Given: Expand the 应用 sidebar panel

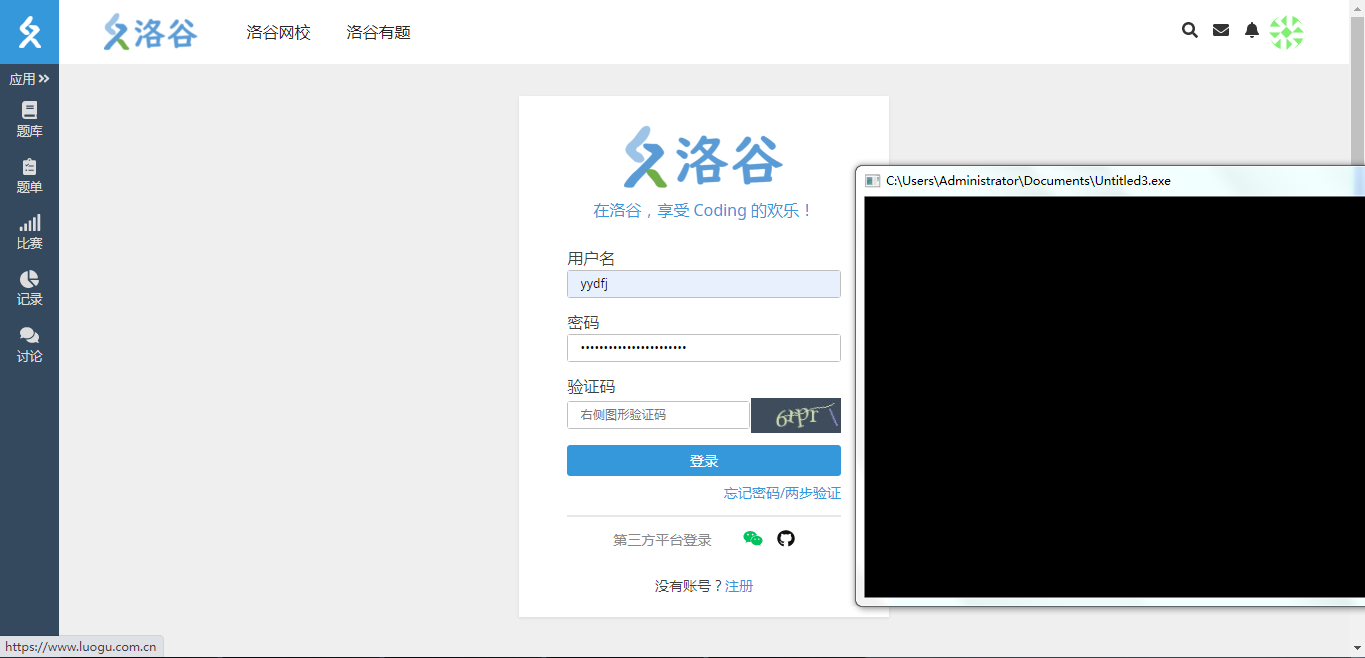Looking at the screenshot, I should click(x=29, y=78).
